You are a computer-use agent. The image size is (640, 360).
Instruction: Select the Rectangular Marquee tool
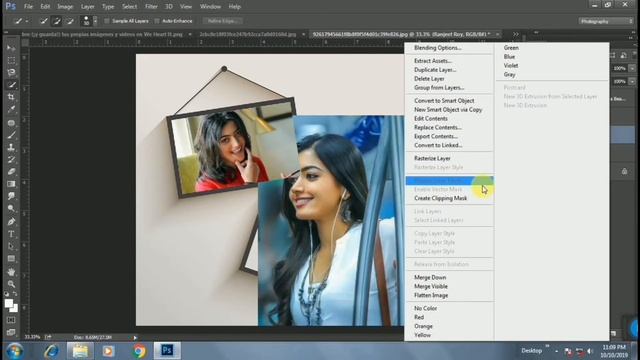pos(11,60)
